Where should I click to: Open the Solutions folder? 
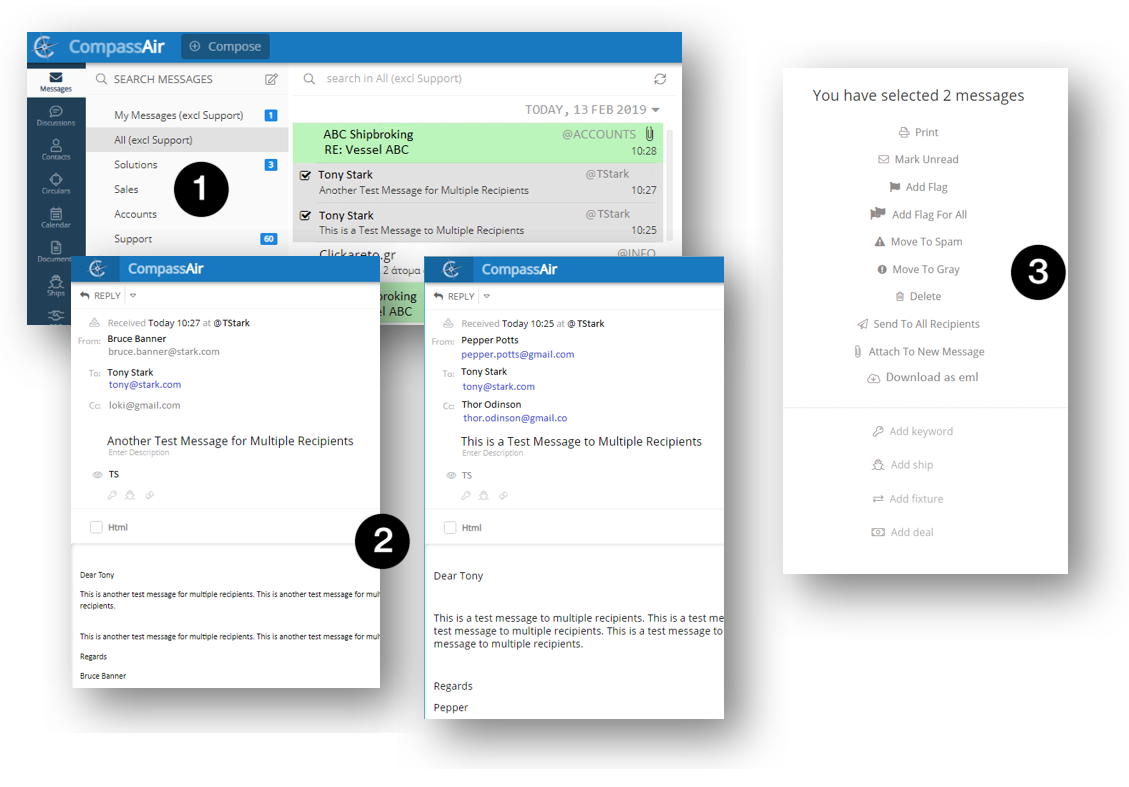[187, 165]
